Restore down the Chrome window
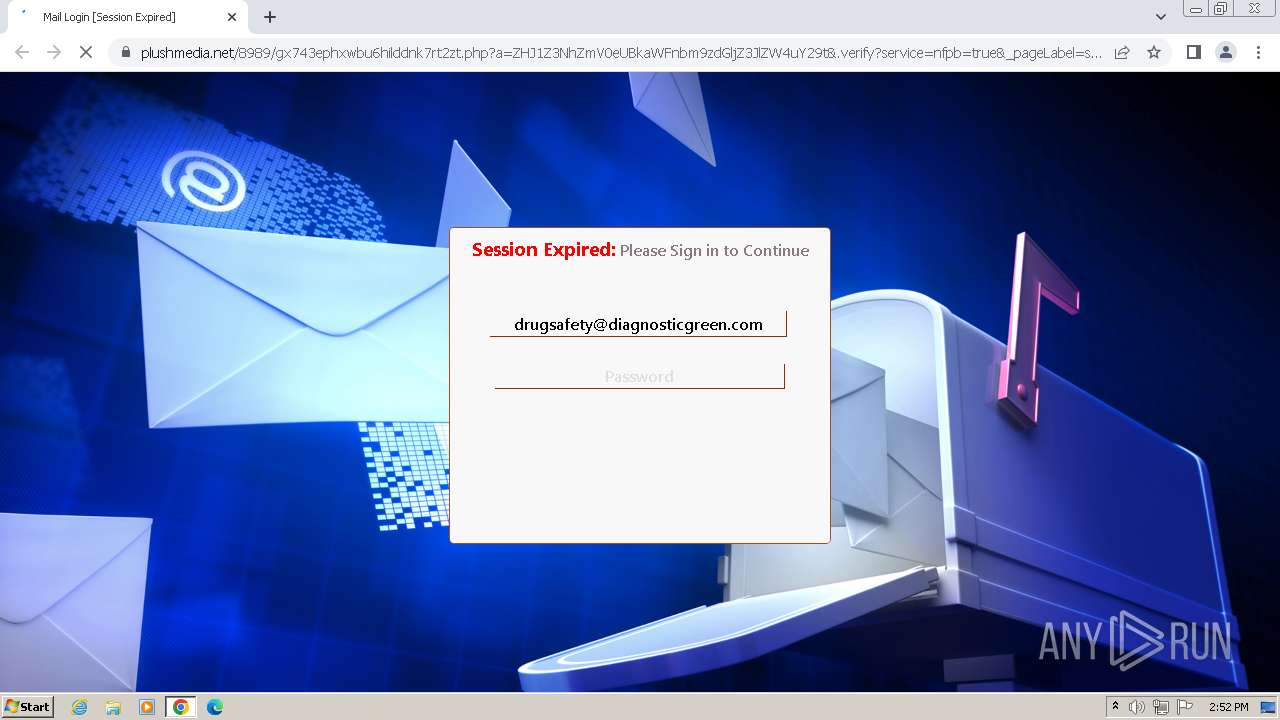This screenshot has width=1280, height=720. click(1221, 9)
